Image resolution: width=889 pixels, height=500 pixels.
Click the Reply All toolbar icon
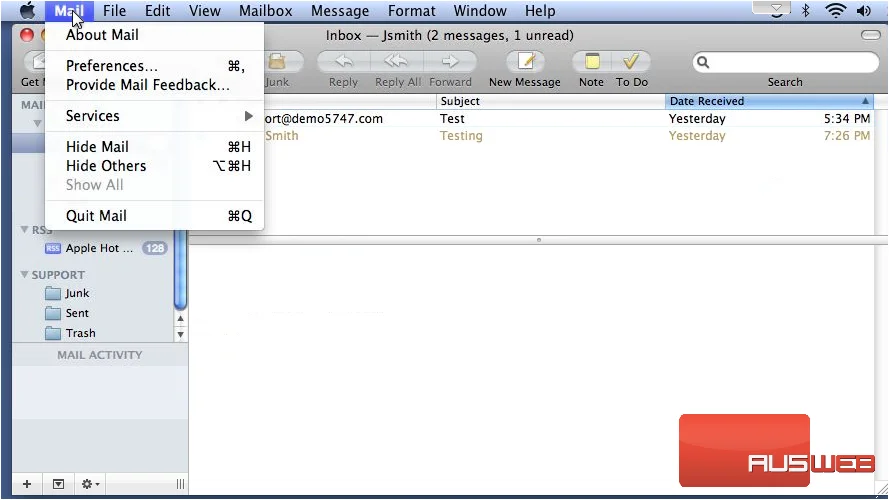click(x=396, y=61)
